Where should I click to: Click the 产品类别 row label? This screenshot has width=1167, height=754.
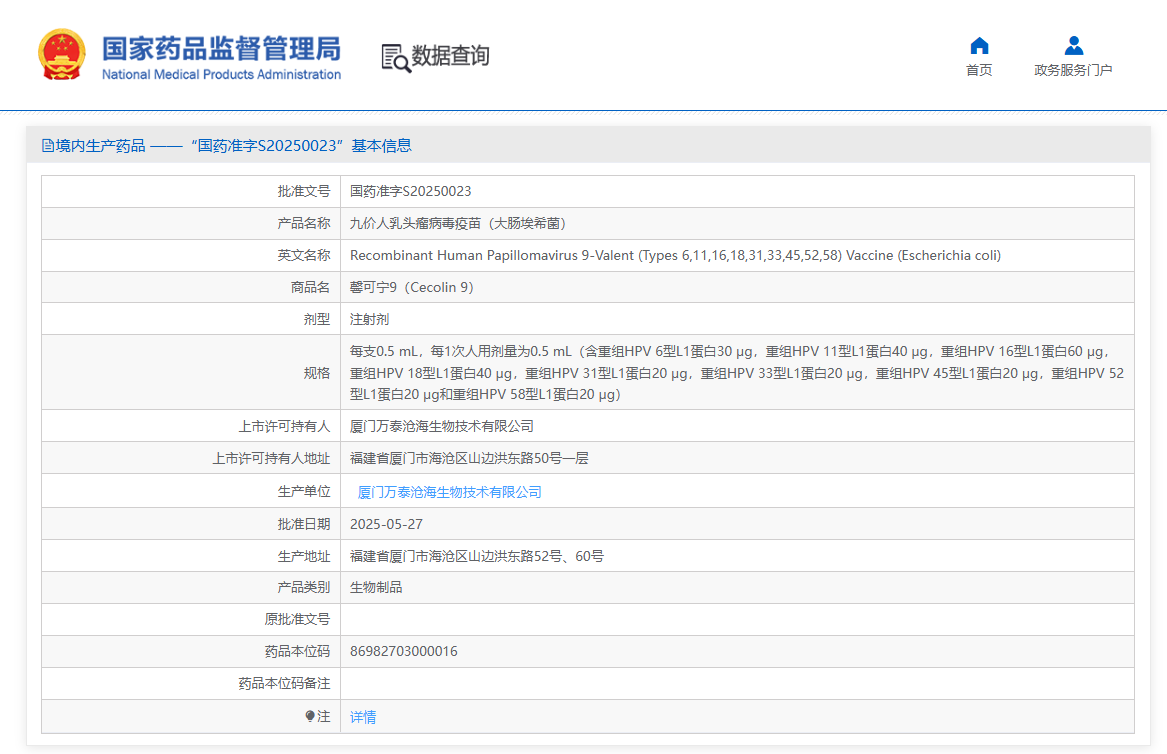point(304,587)
